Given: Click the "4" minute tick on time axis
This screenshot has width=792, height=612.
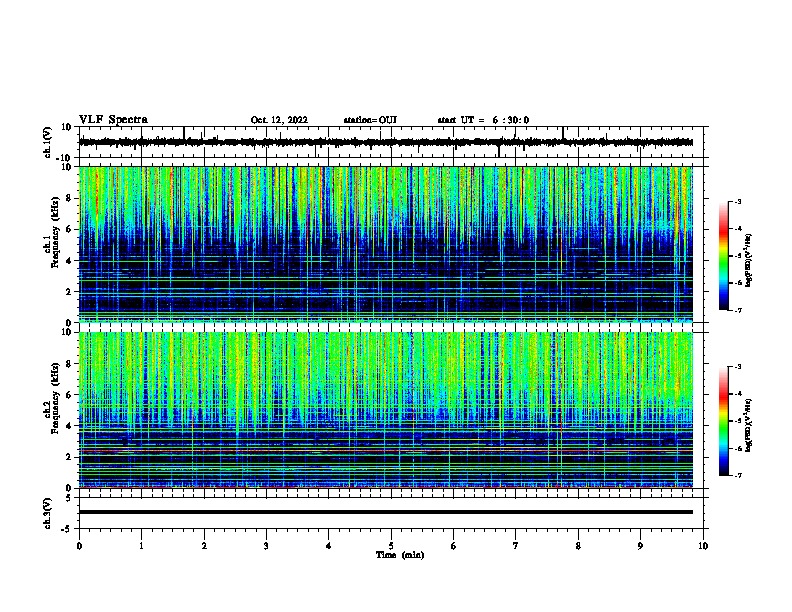Looking at the screenshot, I should coord(329,546).
